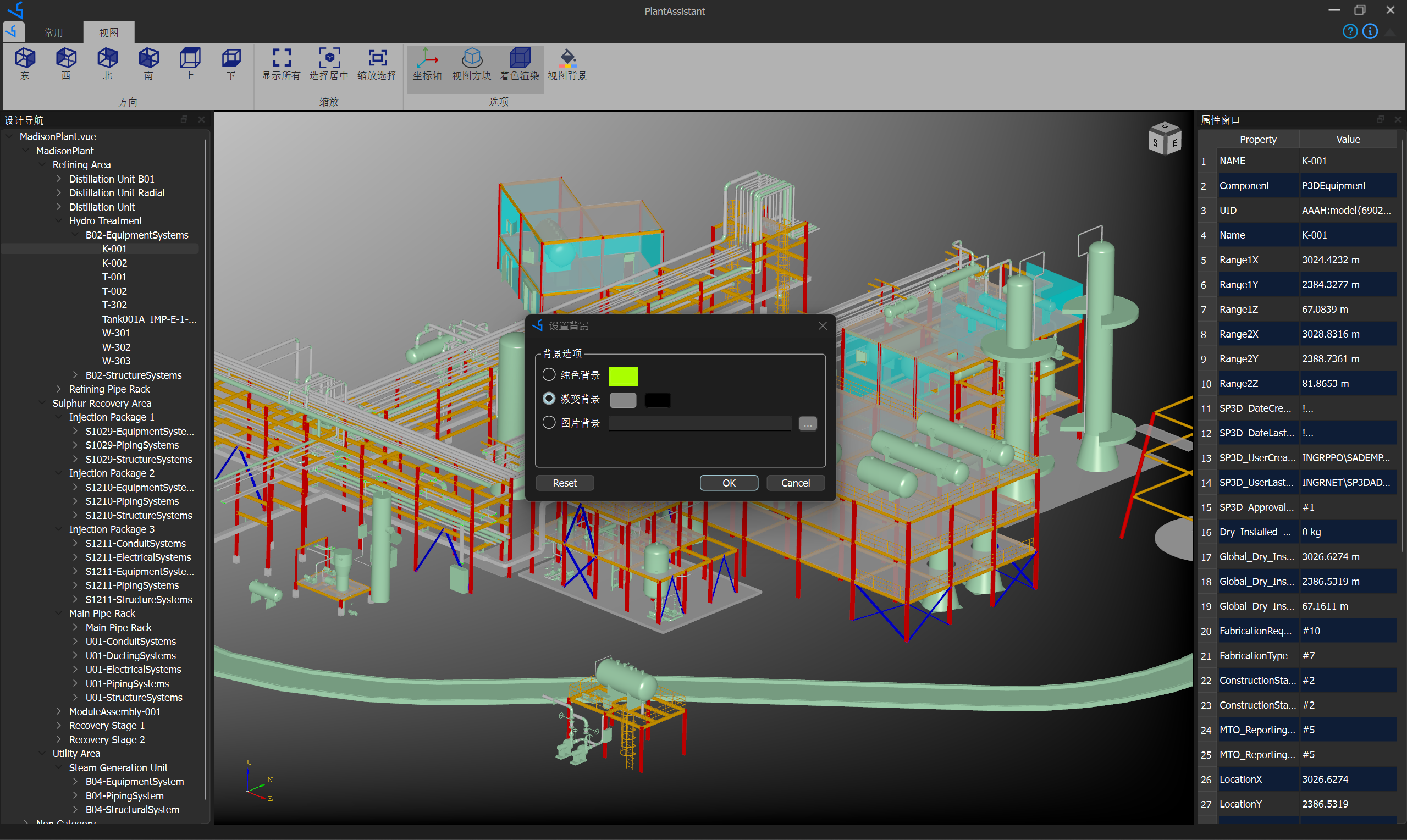The height and width of the screenshot is (840, 1407).
Task: Switch to the 常用 ribbon tab
Action: pyautogui.click(x=54, y=33)
